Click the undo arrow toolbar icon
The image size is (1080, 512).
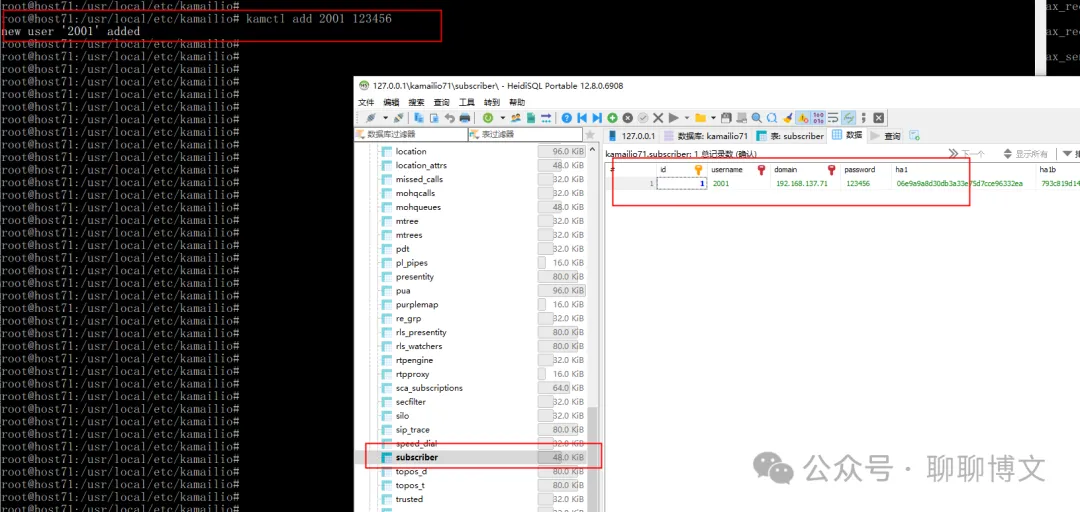[x=450, y=118]
